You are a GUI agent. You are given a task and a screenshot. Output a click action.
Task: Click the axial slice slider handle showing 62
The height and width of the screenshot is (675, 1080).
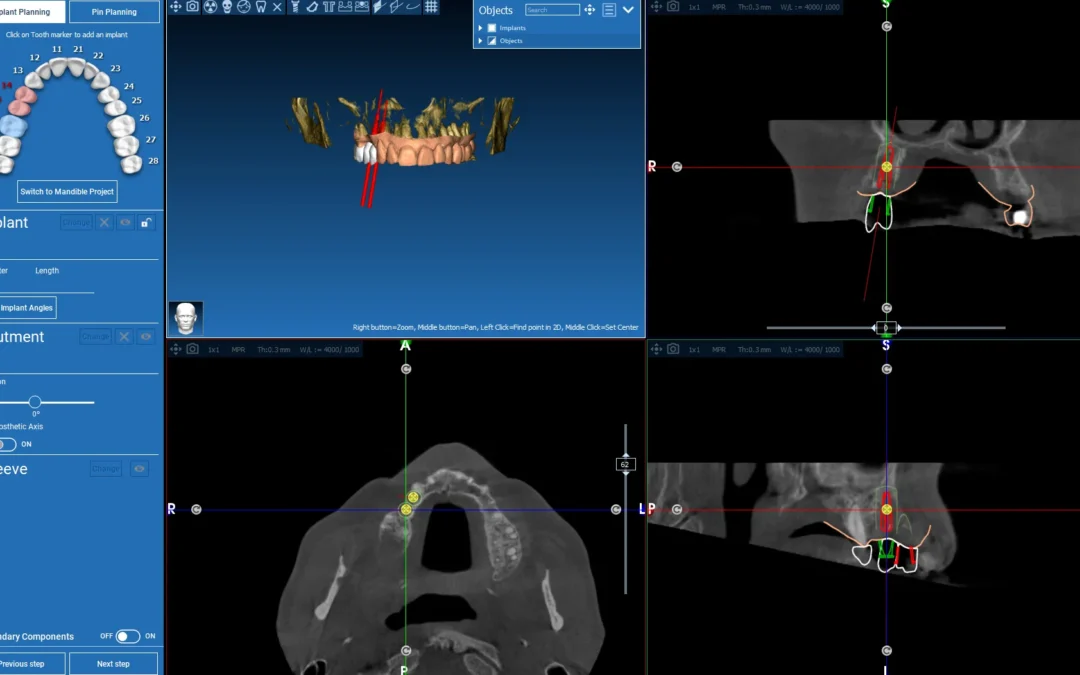[x=625, y=464]
